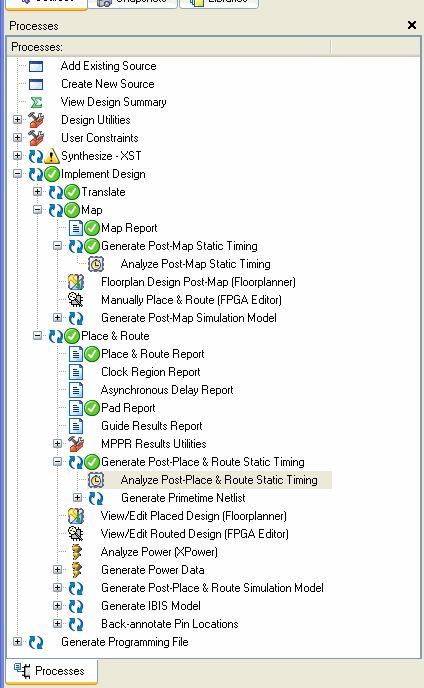Close the Processes panel

pyautogui.click(x=412, y=25)
